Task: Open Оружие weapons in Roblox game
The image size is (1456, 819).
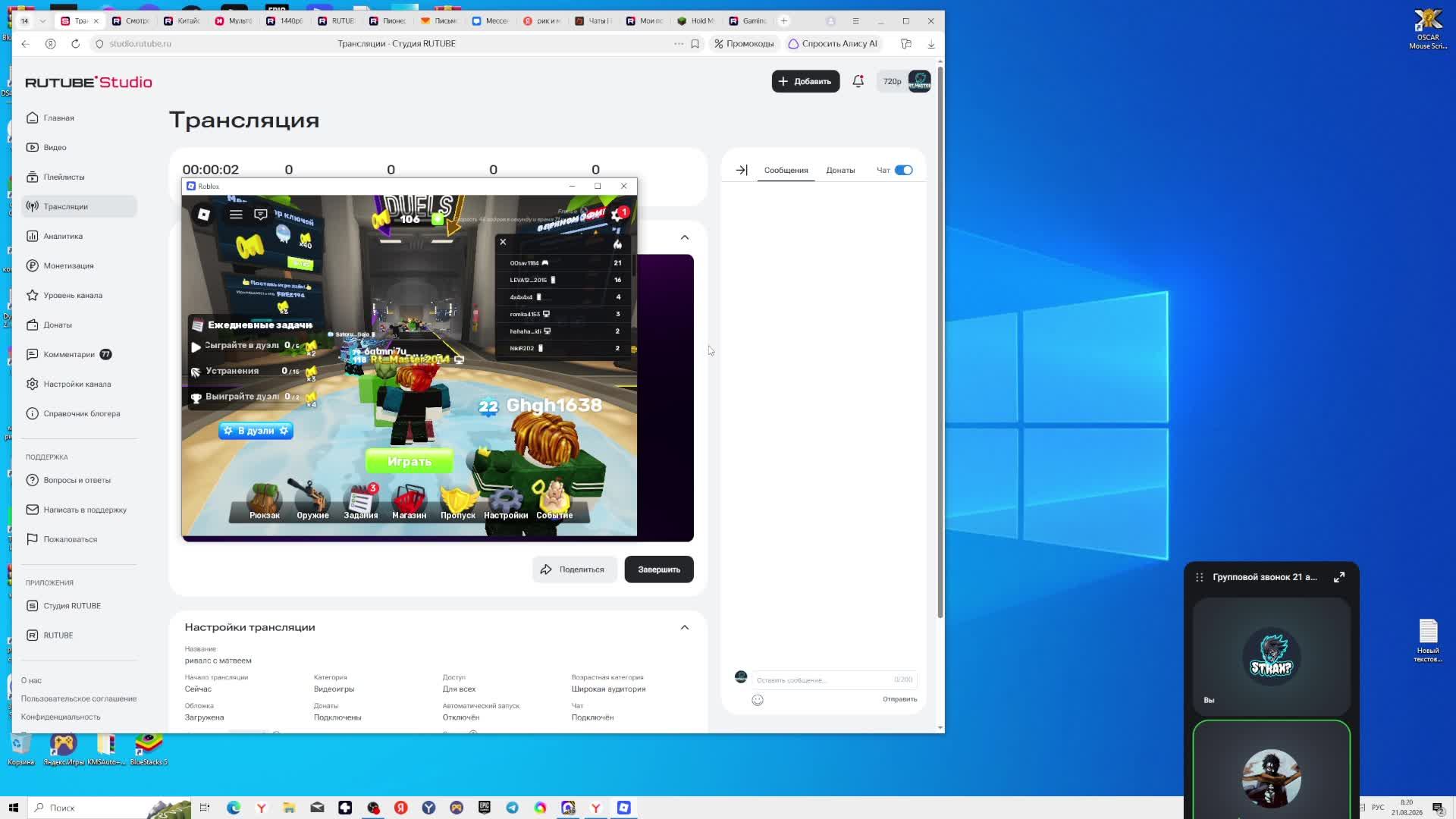Action: (x=312, y=501)
